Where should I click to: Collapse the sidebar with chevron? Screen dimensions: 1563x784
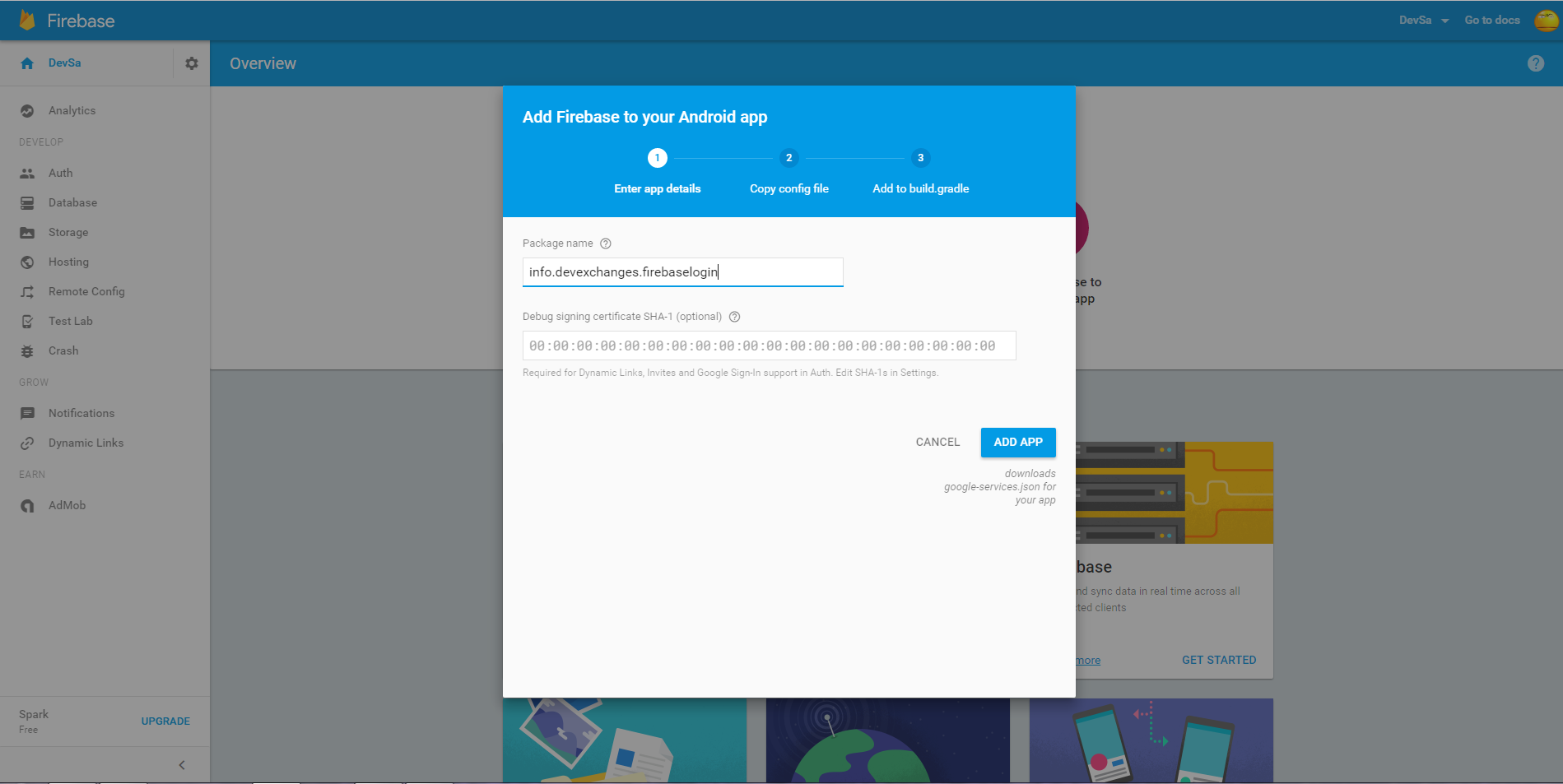pyautogui.click(x=182, y=765)
